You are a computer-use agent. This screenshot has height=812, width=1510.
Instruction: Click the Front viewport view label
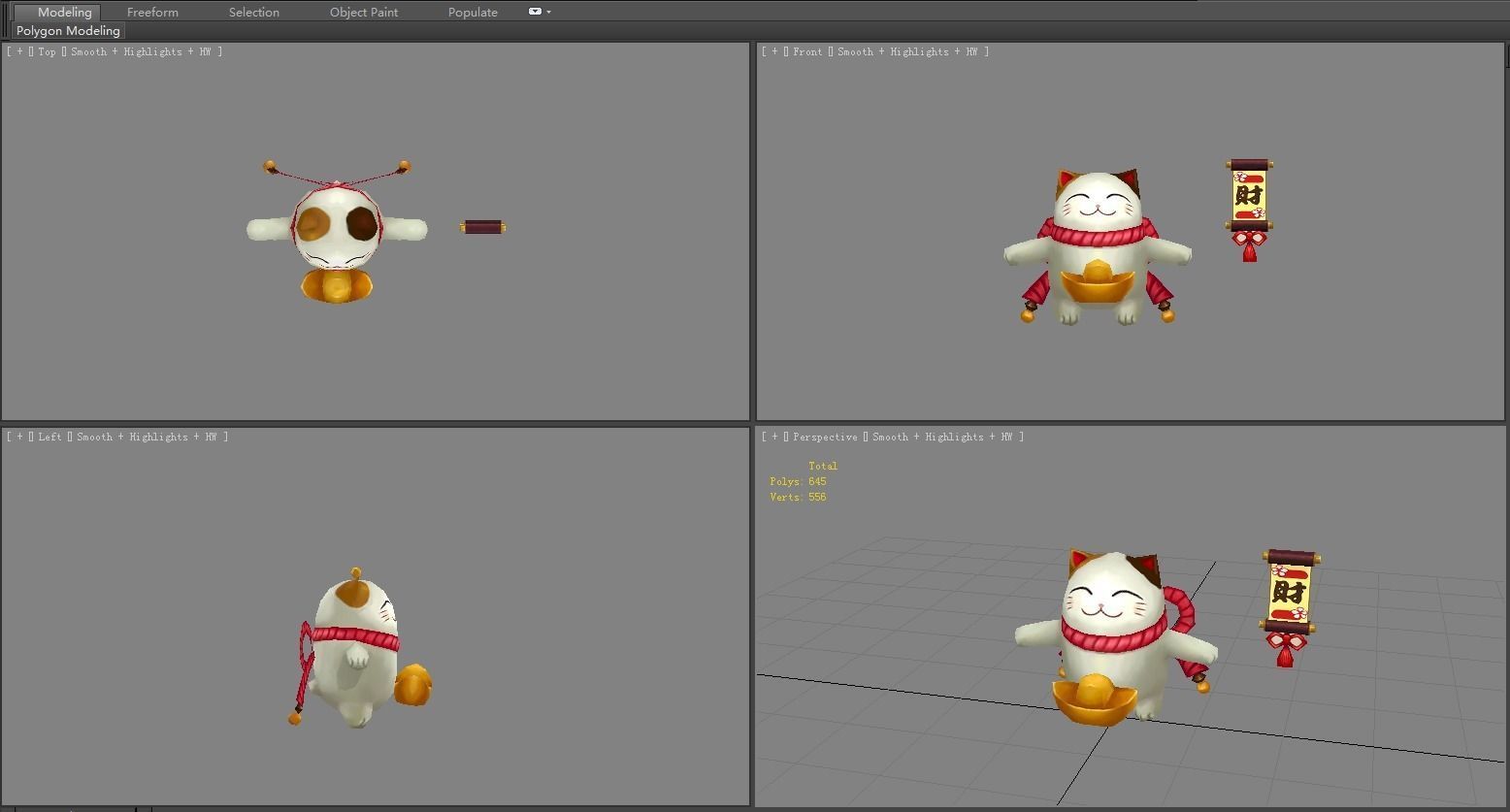coord(807,51)
